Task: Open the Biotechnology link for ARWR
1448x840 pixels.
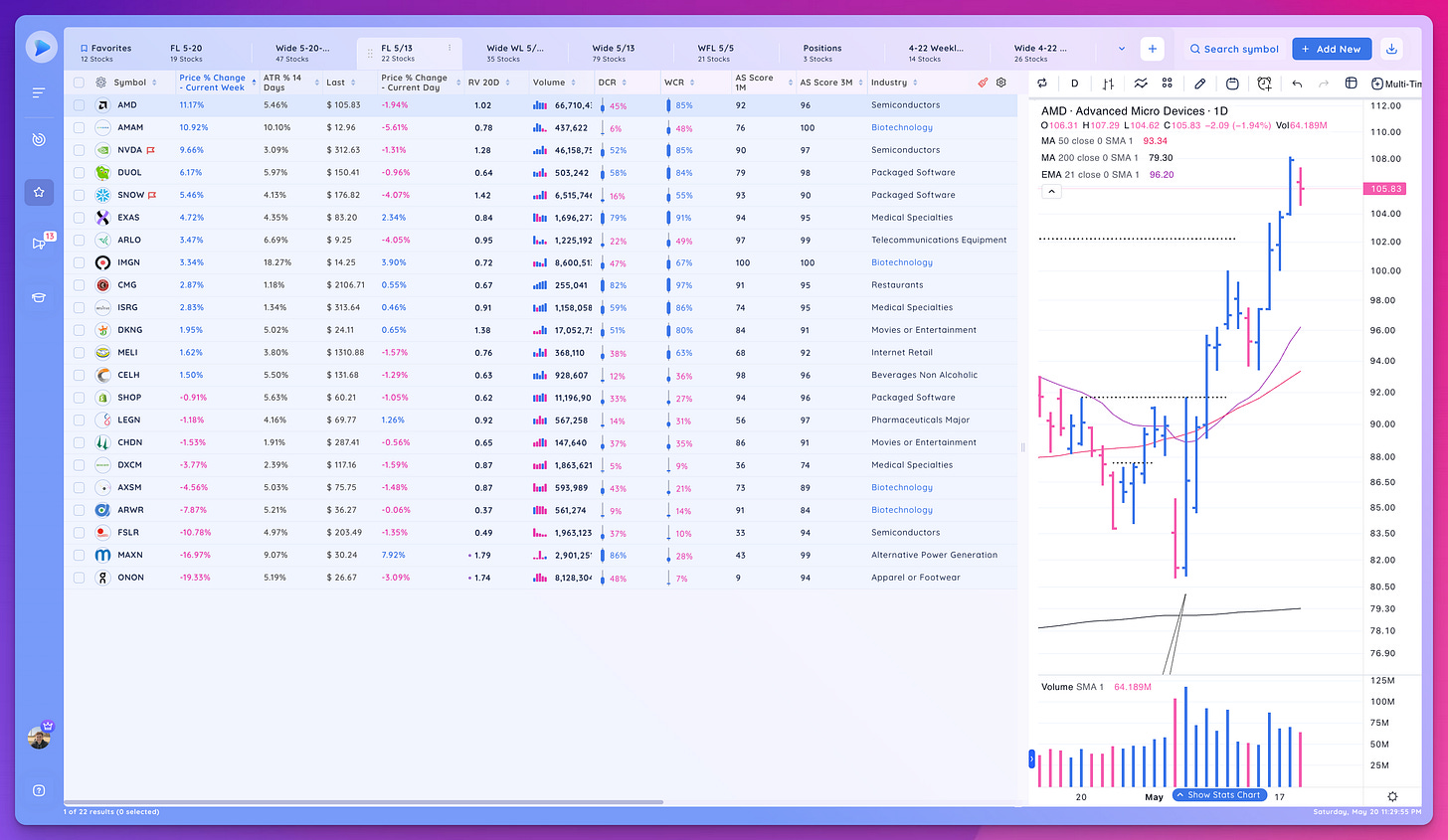Action: [902, 510]
